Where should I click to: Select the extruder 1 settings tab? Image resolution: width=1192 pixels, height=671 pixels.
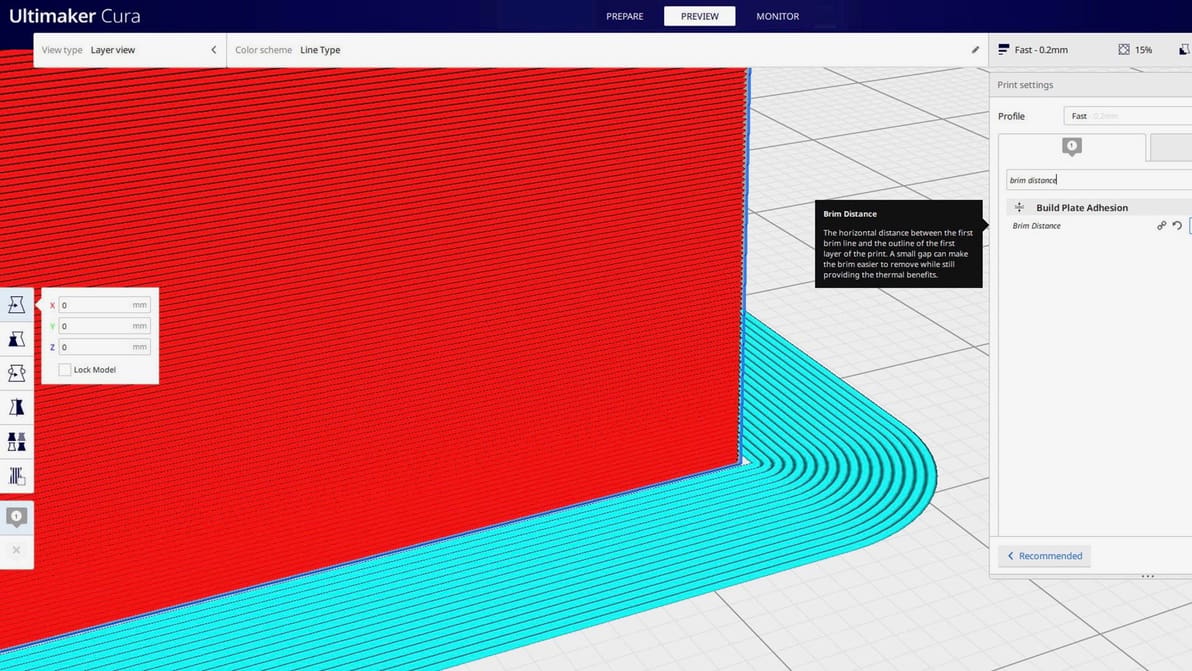pos(1071,147)
